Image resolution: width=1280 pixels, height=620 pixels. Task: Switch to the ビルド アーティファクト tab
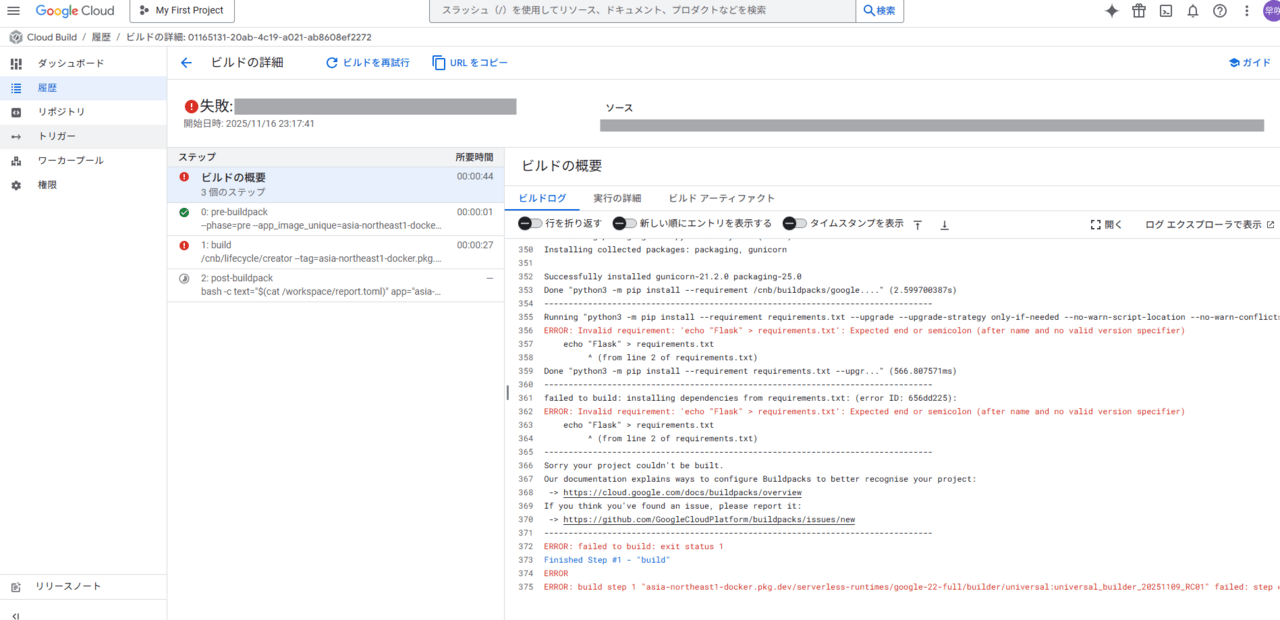(x=721, y=198)
